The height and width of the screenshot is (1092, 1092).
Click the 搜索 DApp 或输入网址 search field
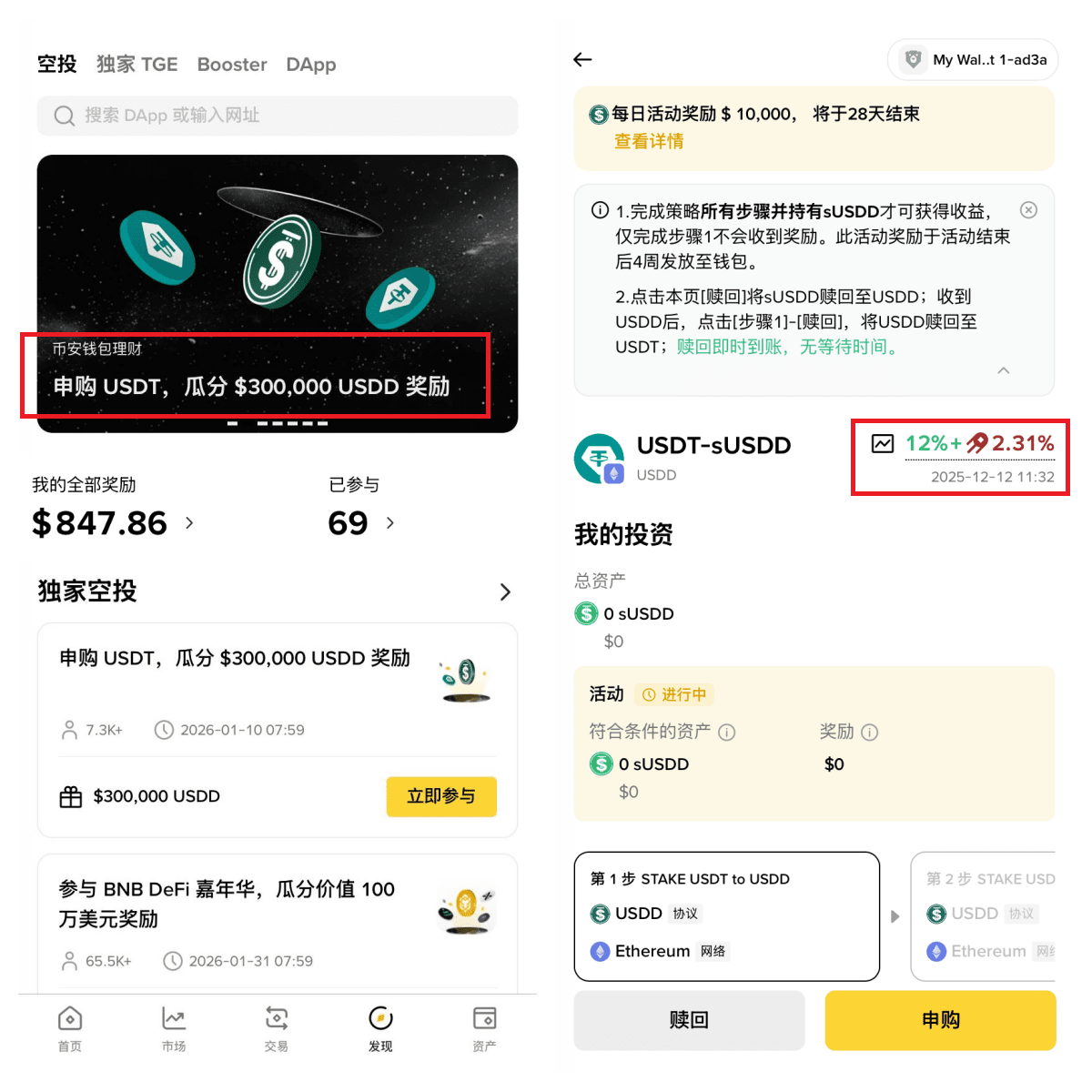pyautogui.click(x=278, y=116)
